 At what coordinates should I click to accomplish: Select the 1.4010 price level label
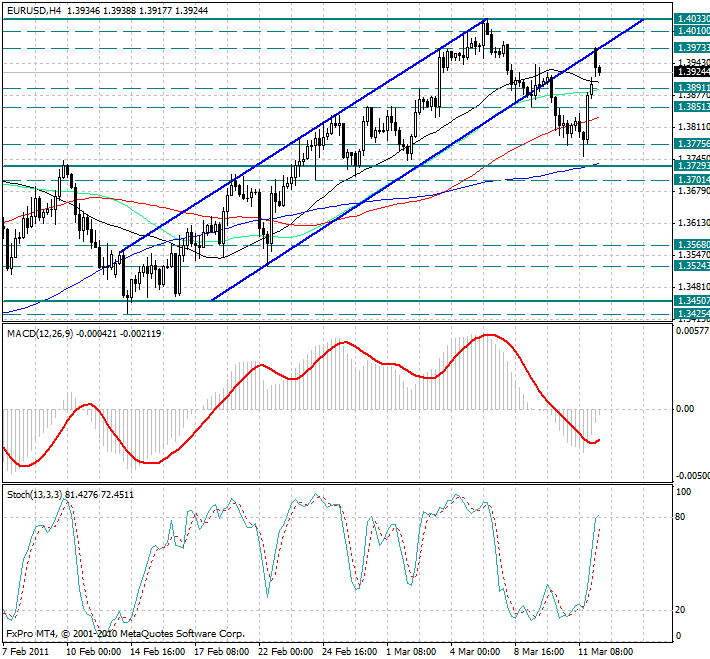coord(692,31)
